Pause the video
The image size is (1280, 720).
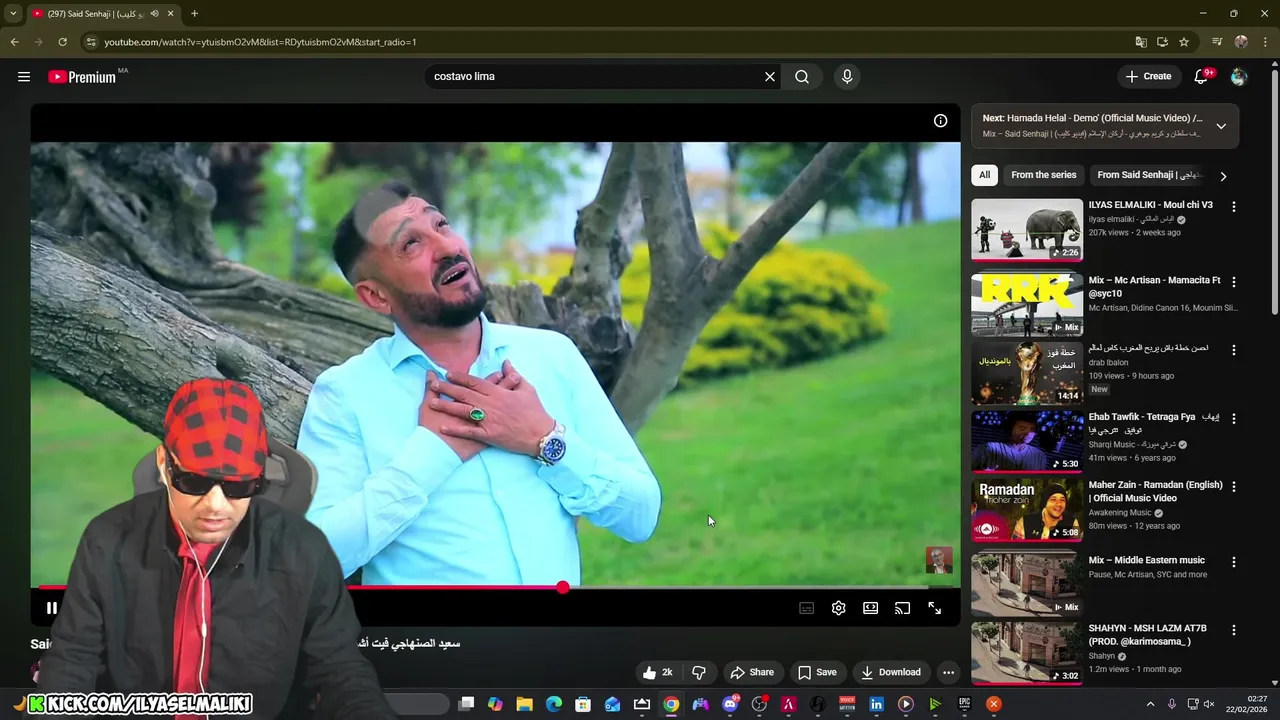51,607
